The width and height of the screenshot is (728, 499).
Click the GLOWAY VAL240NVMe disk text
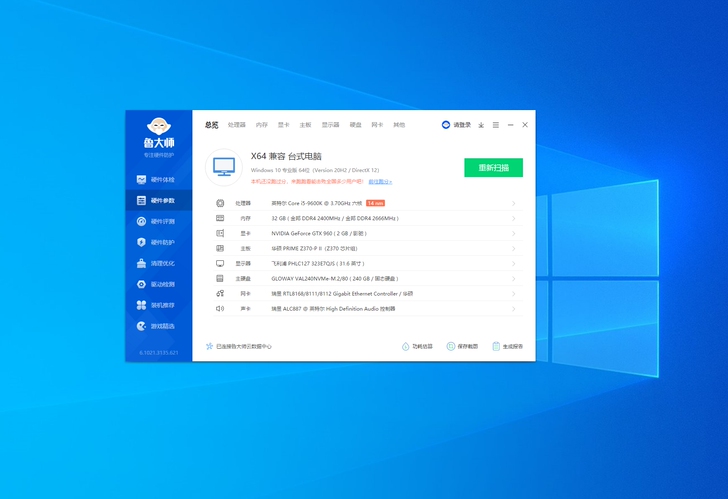point(335,279)
